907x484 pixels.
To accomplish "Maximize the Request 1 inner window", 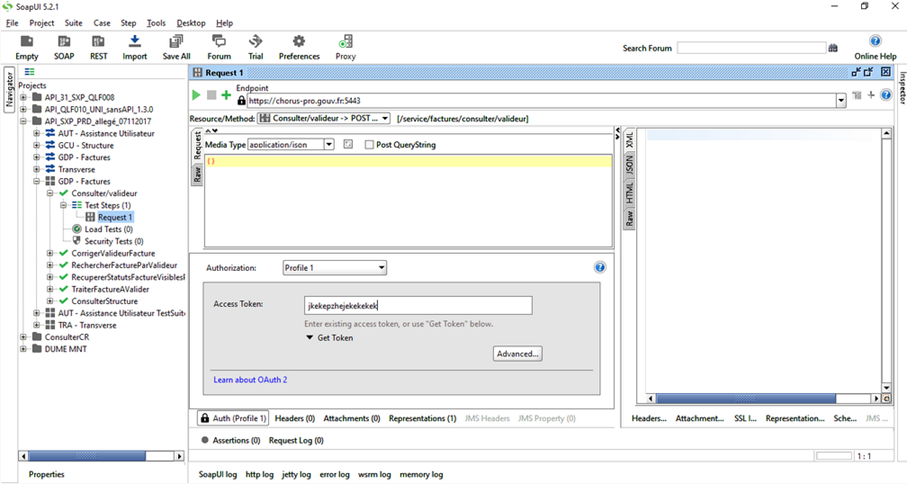I will pyautogui.click(x=869, y=72).
